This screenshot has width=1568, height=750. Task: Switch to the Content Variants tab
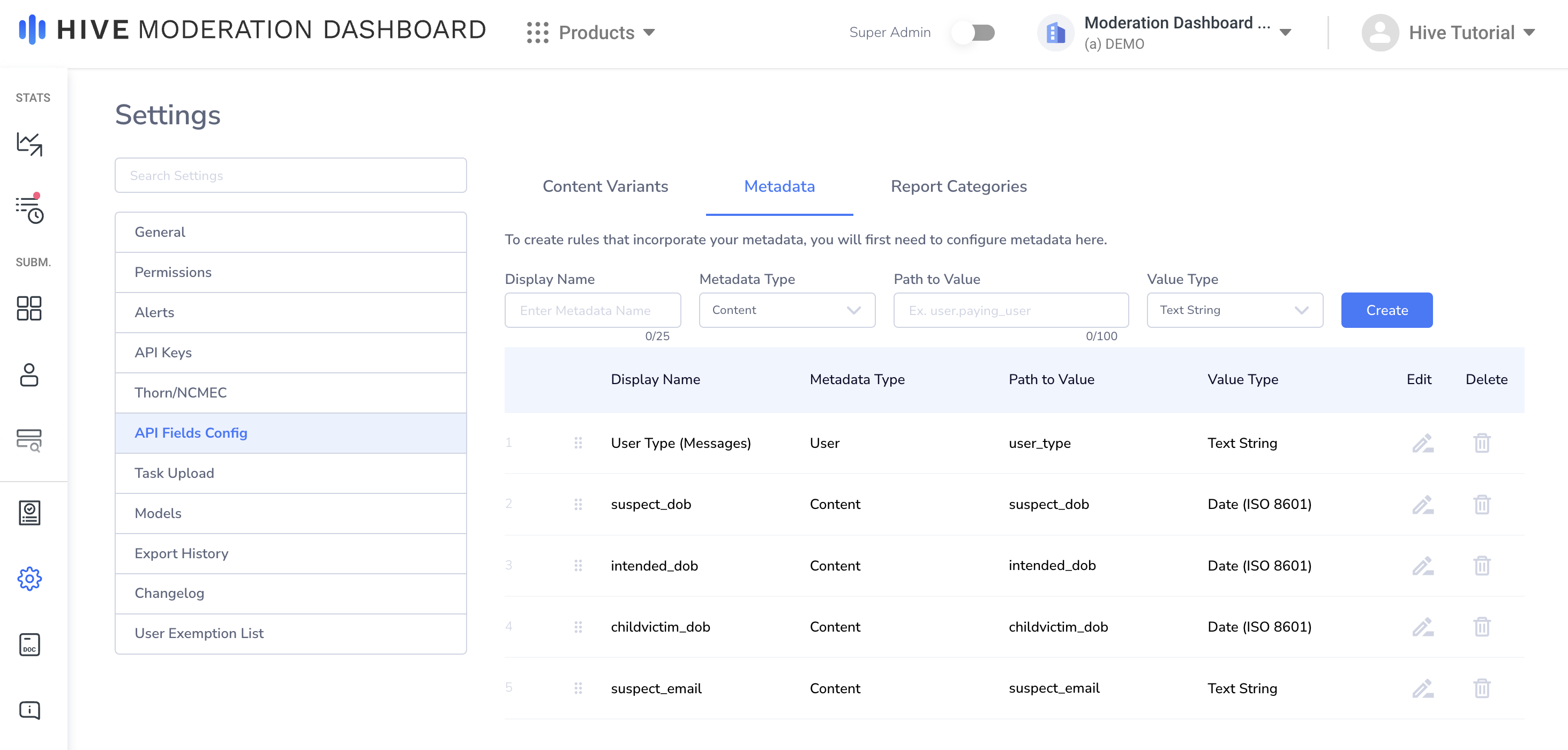coord(605,186)
